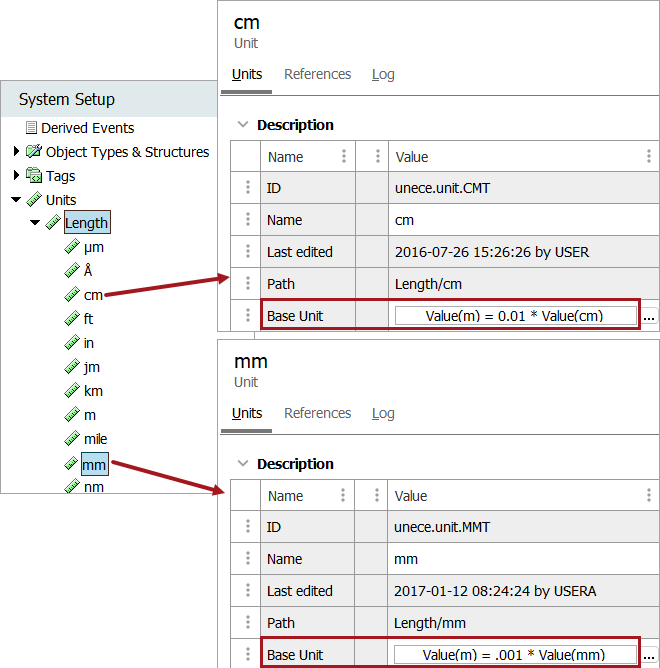Switch to Units tab in cm panel
This screenshot has height=668, width=660.
point(247,74)
